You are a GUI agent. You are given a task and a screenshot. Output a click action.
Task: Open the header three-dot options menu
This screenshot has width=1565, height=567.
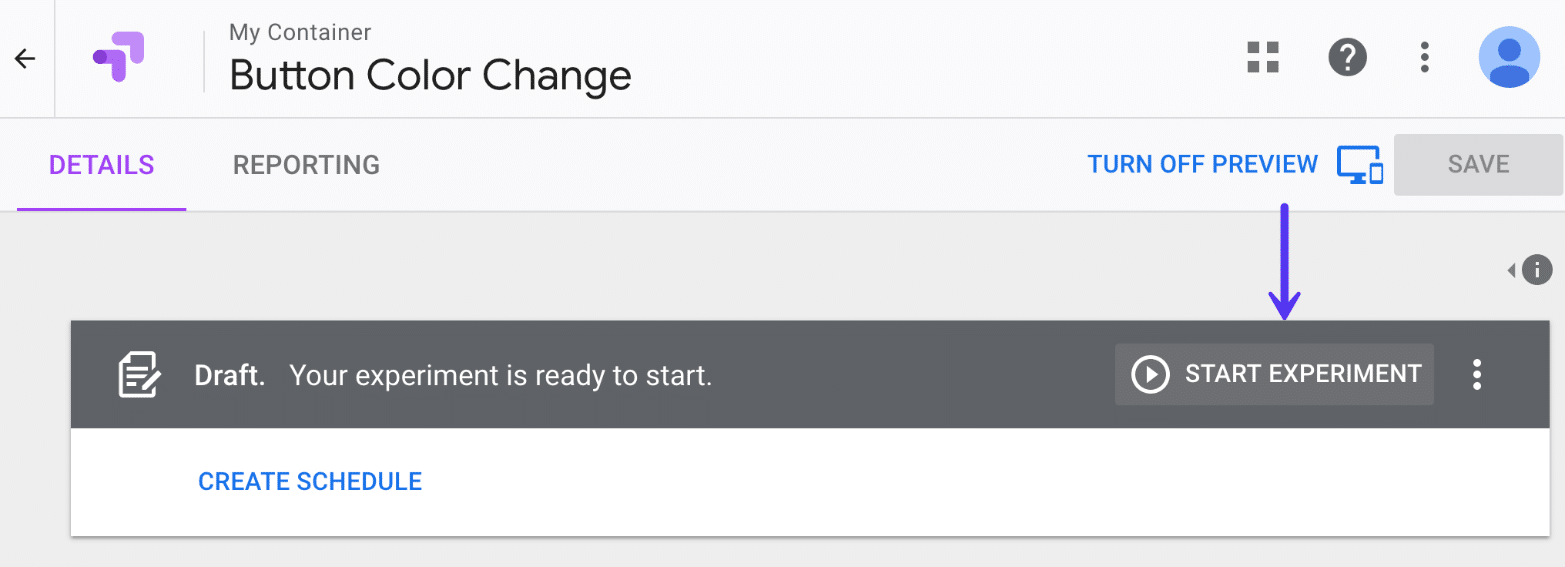tap(1425, 57)
